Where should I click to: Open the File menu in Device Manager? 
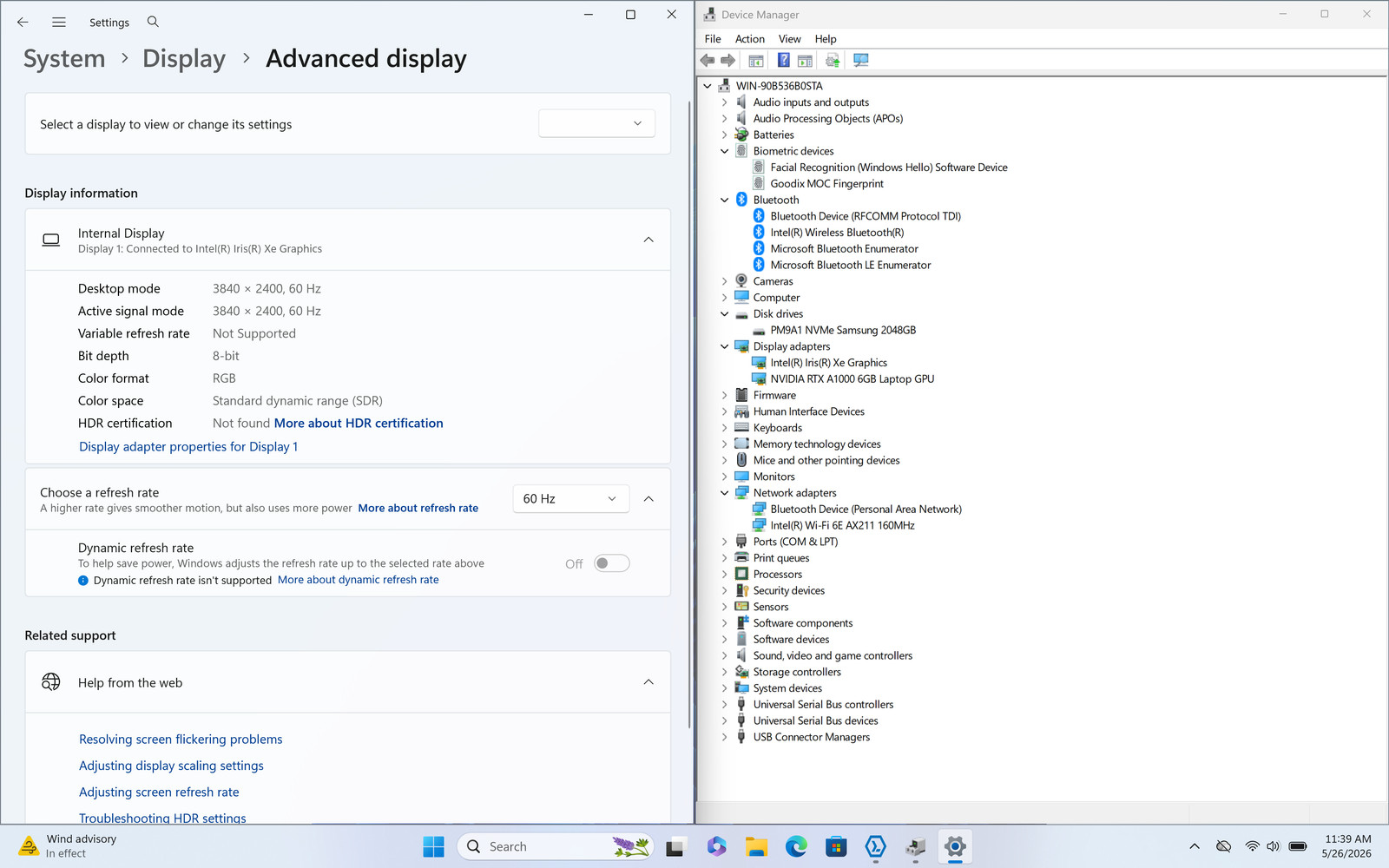click(713, 39)
